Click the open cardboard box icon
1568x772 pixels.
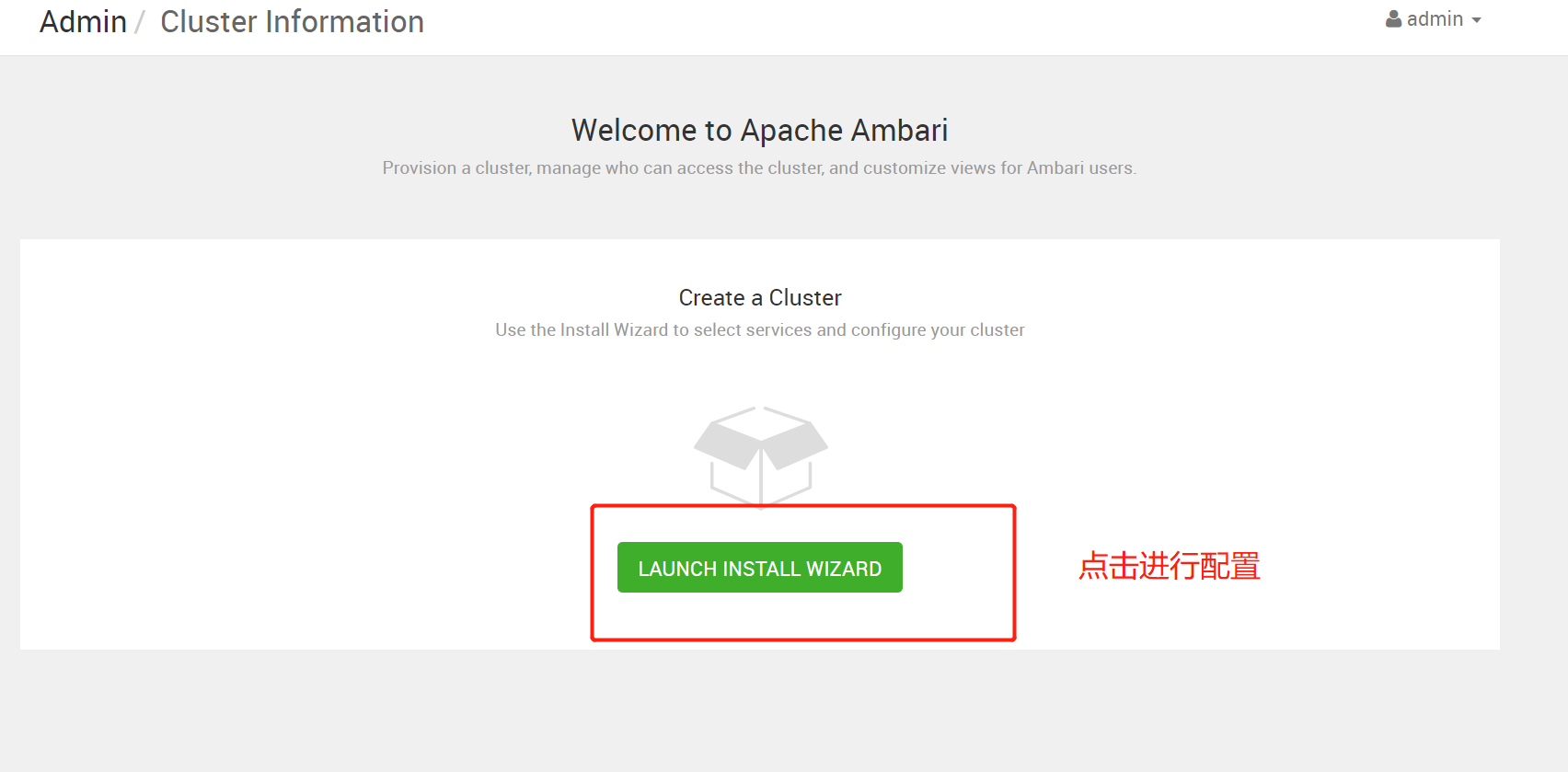click(x=761, y=456)
